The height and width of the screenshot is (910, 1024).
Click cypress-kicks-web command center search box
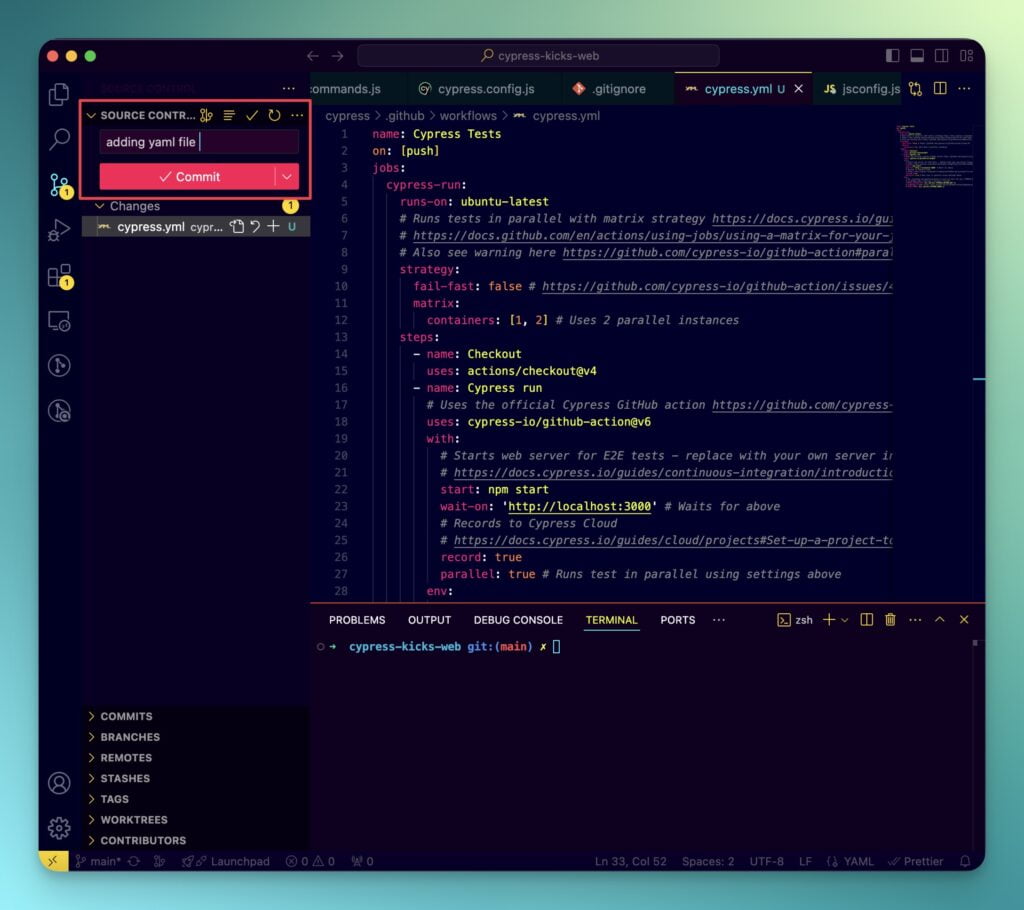point(539,56)
